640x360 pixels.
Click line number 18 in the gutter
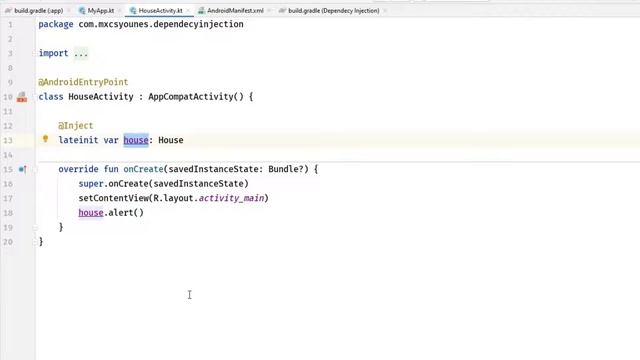[x=8, y=213]
